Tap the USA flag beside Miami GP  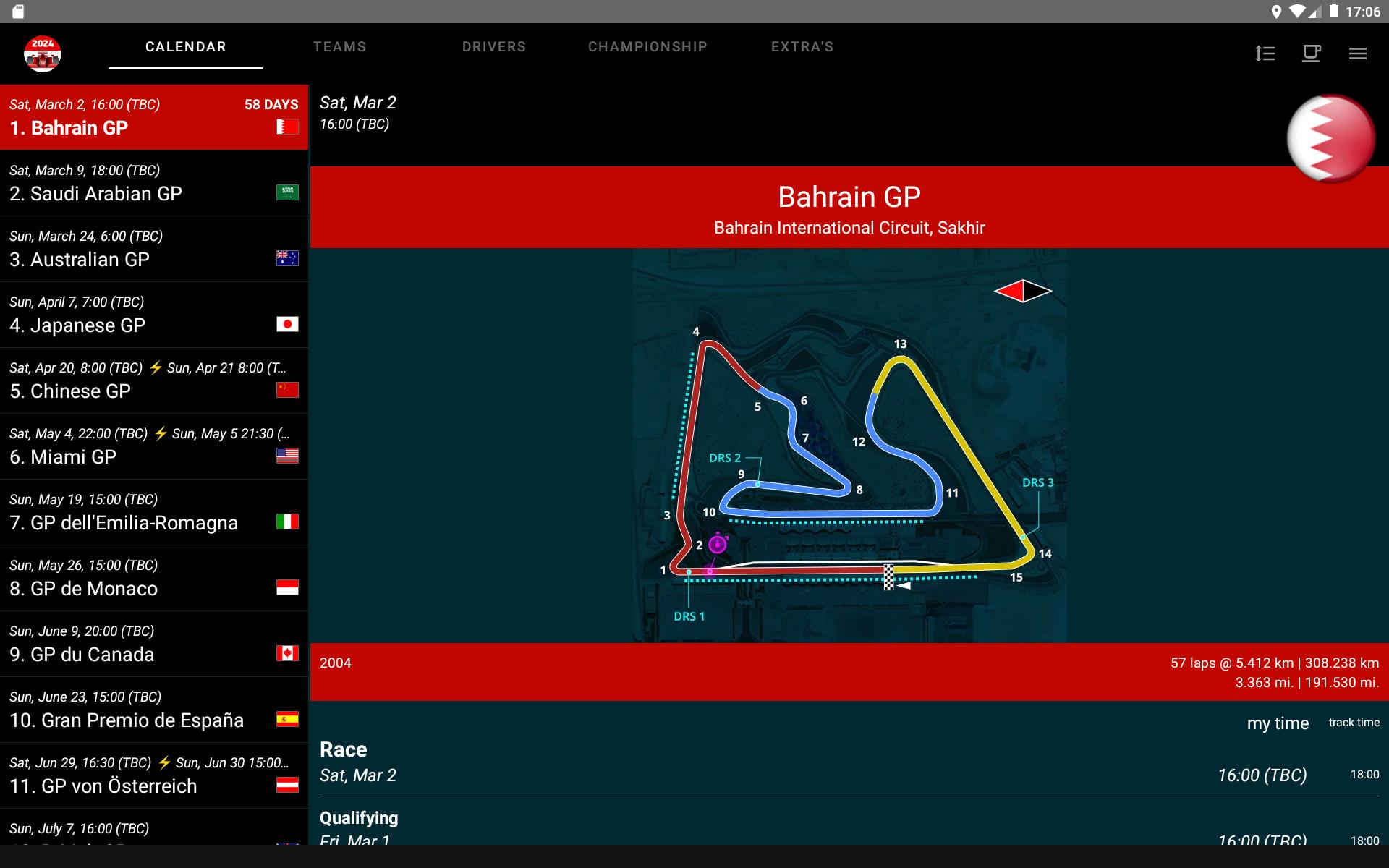pos(287,456)
